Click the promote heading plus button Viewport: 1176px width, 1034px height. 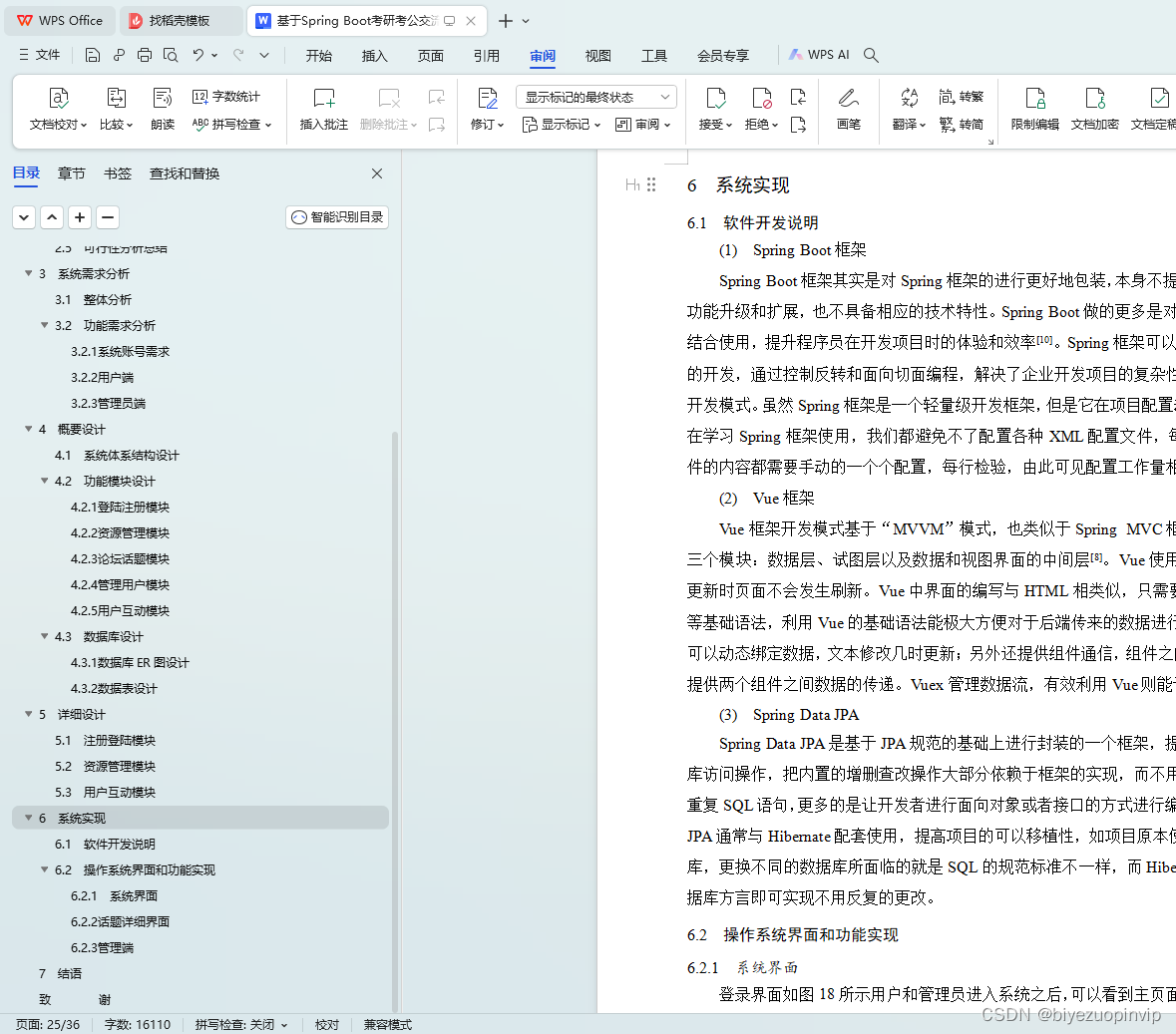(x=80, y=217)
